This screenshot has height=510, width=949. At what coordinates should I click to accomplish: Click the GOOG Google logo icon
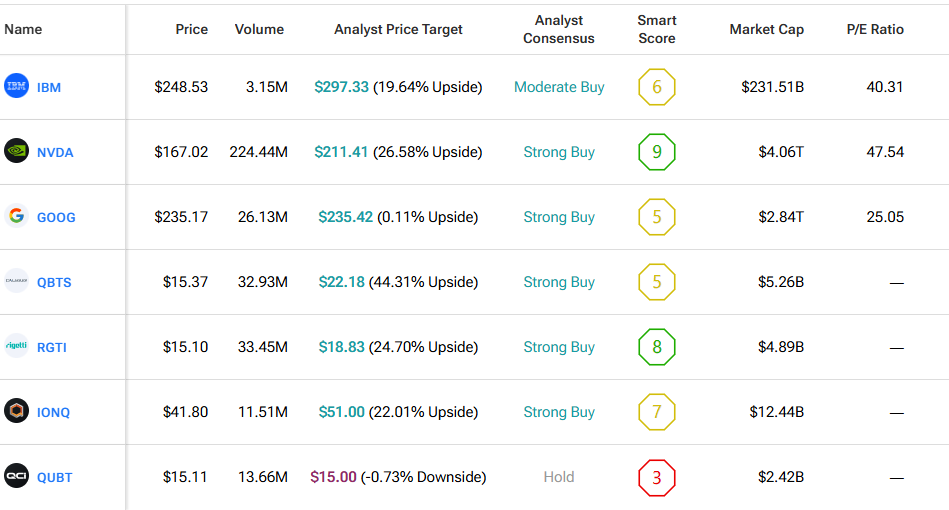17,217
